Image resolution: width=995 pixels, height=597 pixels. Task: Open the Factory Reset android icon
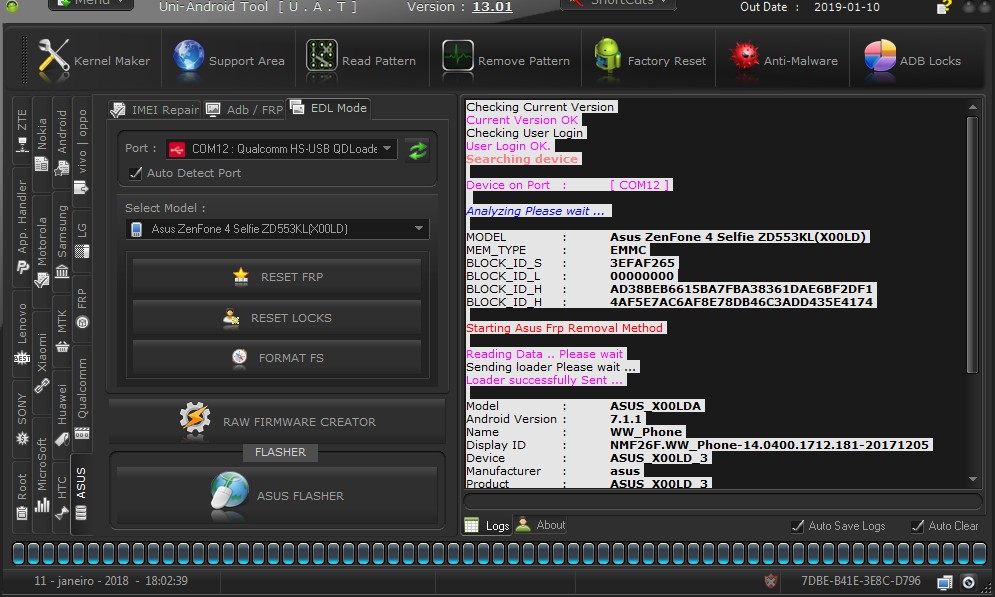[607, 57]
